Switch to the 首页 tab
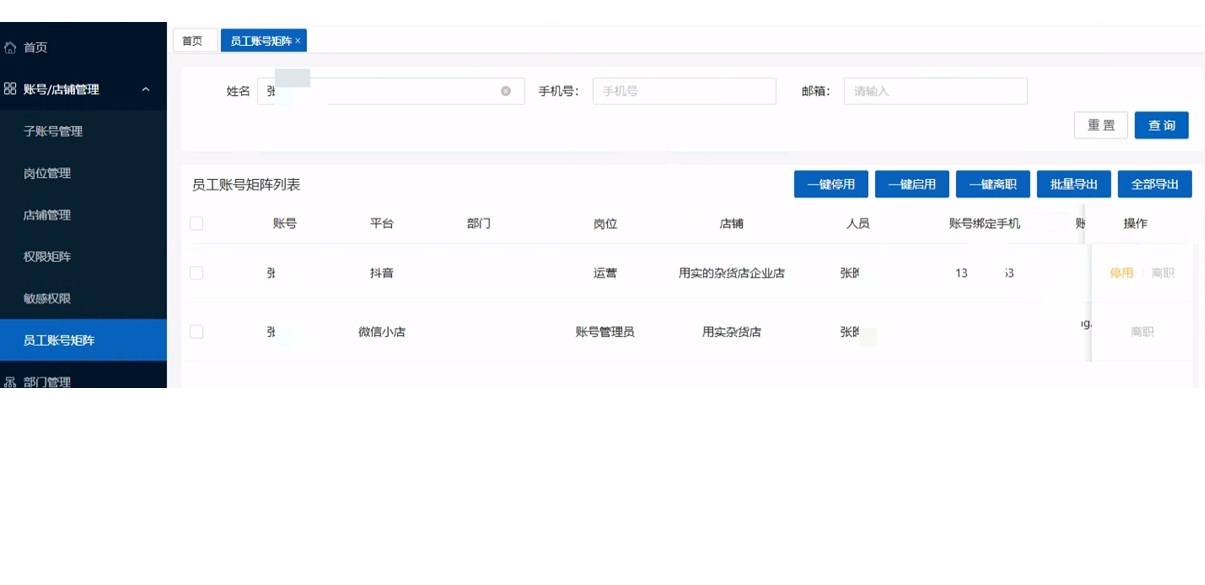The width and height of the screenshot is (1205, 585). point(192,41)
